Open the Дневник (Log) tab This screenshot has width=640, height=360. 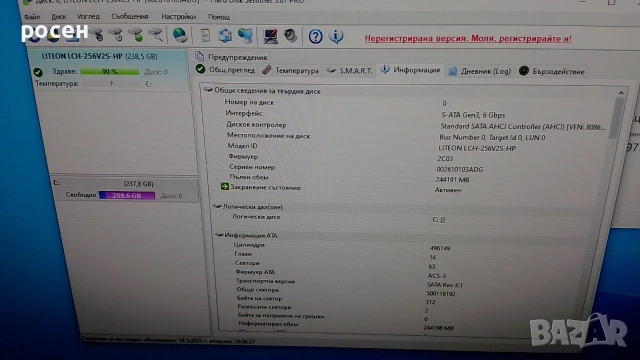tap(480, 71)
